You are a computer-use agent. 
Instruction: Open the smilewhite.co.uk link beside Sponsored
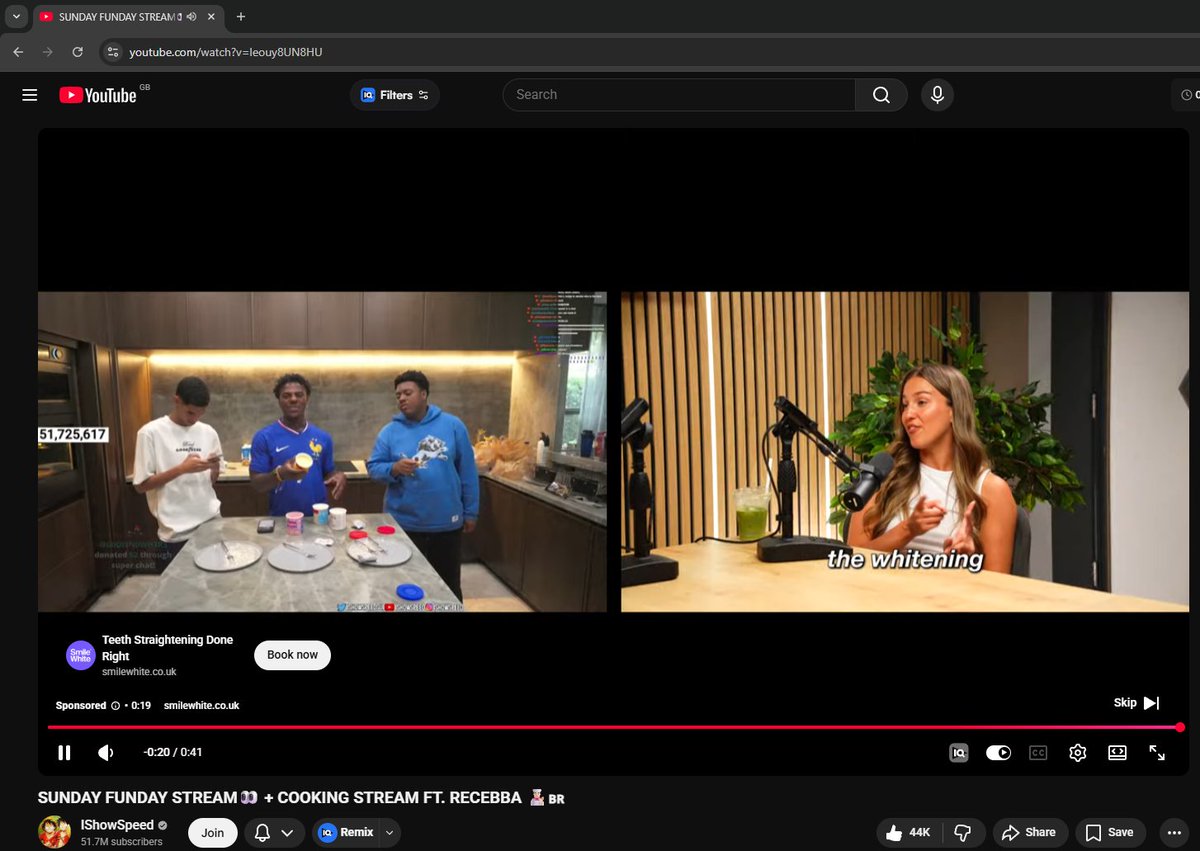(x=201, y=705)
